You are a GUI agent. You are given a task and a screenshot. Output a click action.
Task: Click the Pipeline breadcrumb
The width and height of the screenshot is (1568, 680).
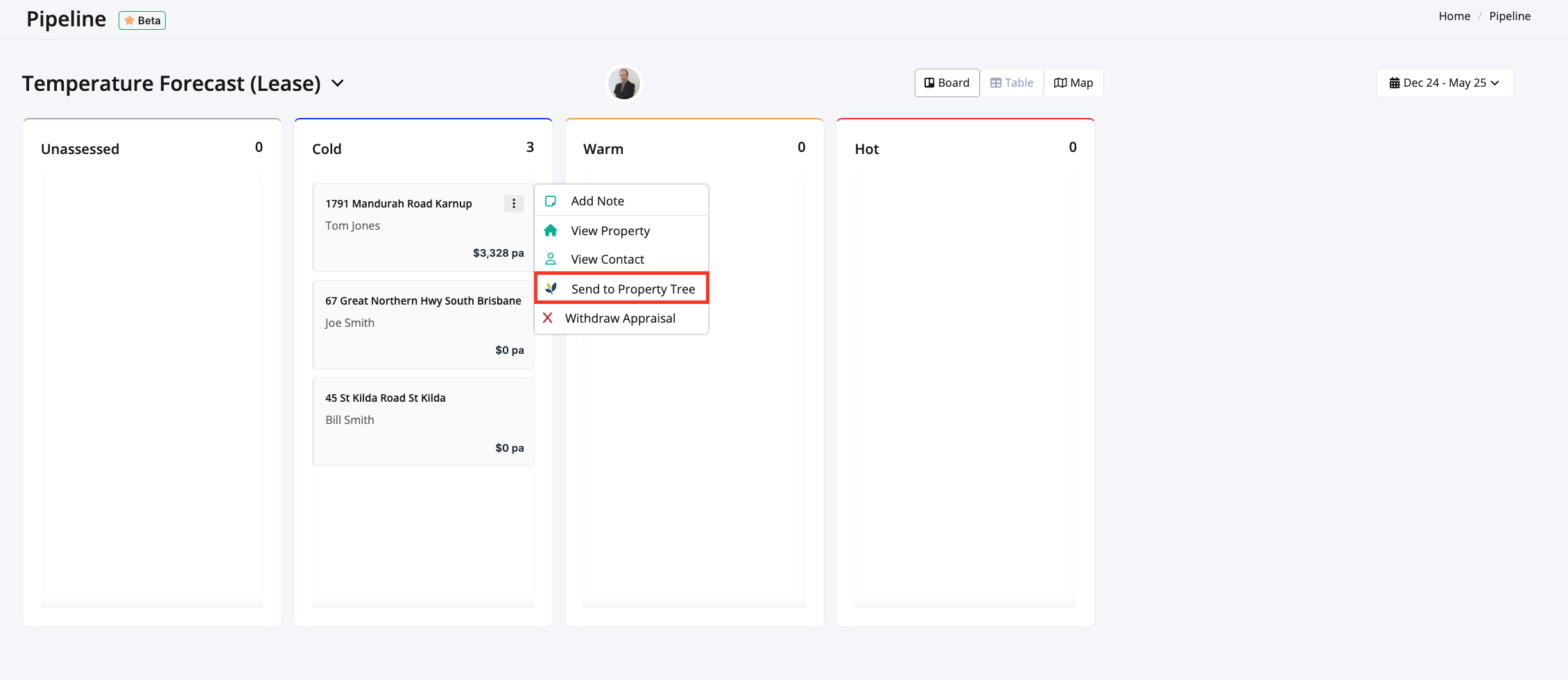coord(1510,16)
